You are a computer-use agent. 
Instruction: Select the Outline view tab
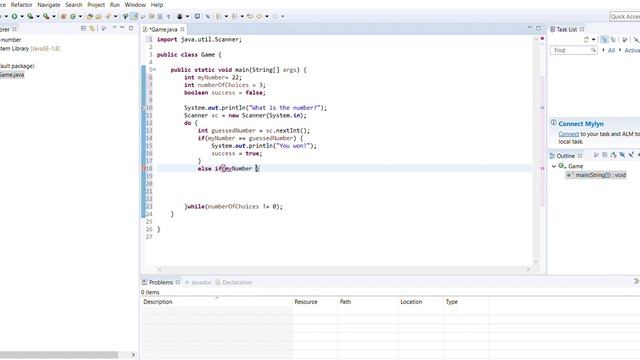click(566, 156)
